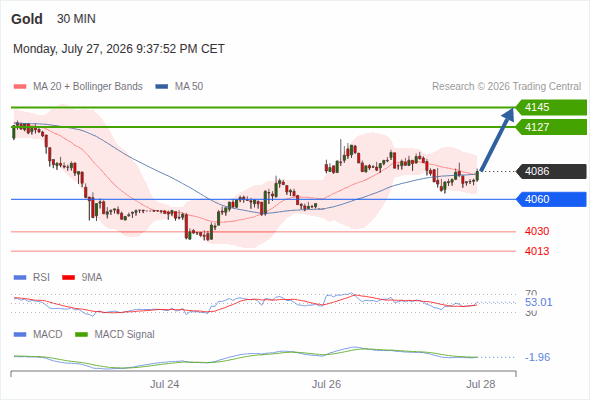The height and width of the screenshot is (400, 590).
Task: Click the Research Trading Central copyright text
Action: pos(506,87)
